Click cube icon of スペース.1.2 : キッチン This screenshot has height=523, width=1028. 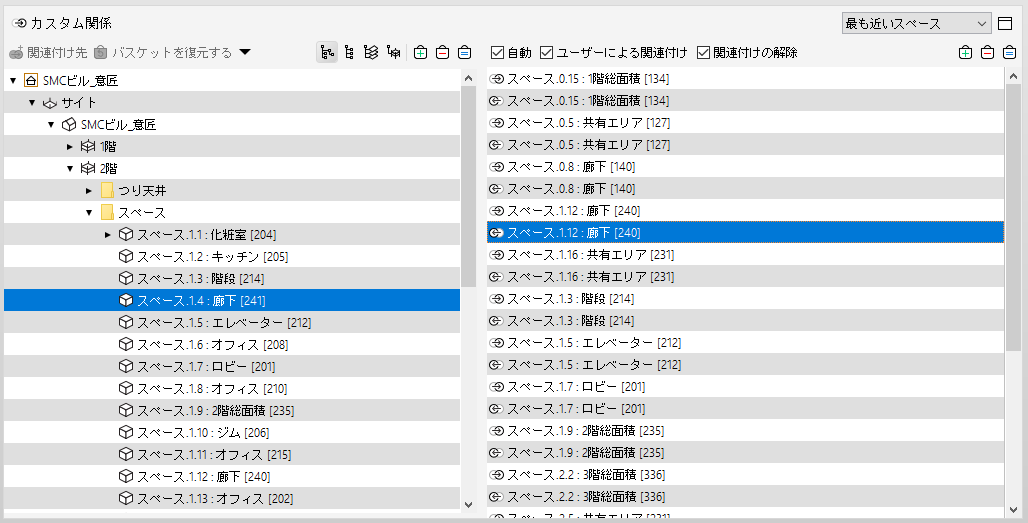pos(126,256)
